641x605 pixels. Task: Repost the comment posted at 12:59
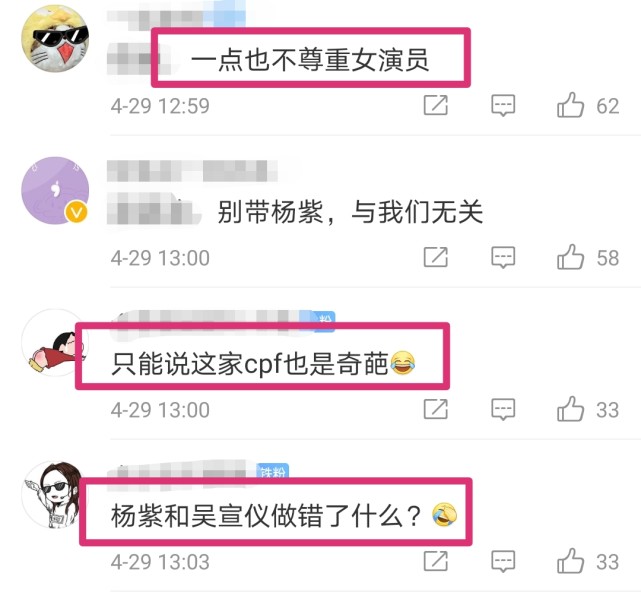(436, 105)
